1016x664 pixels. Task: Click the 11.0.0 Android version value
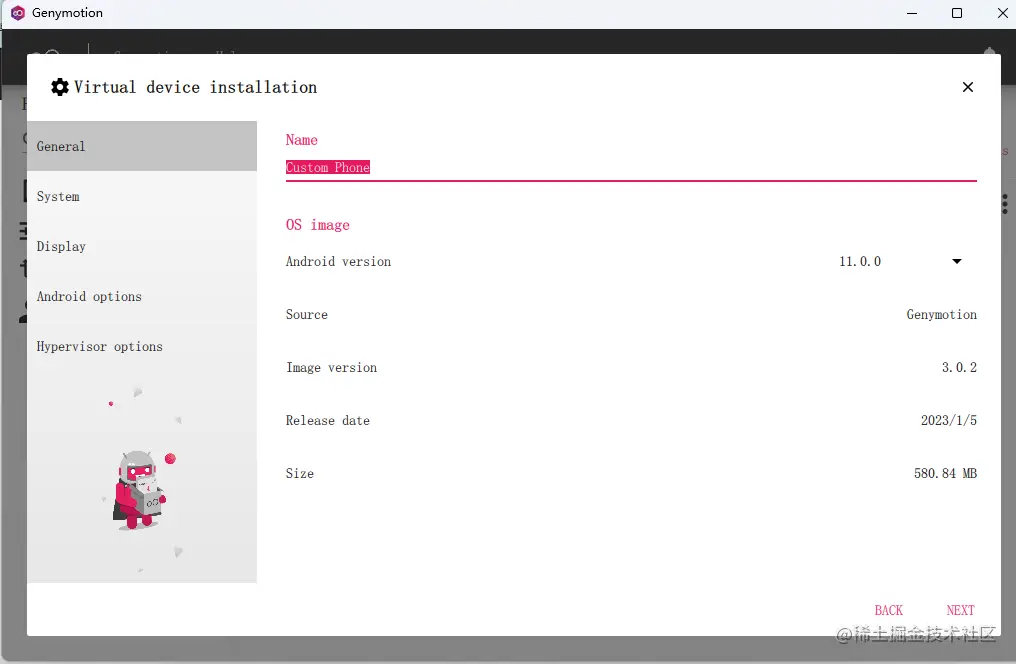point(860,261)
